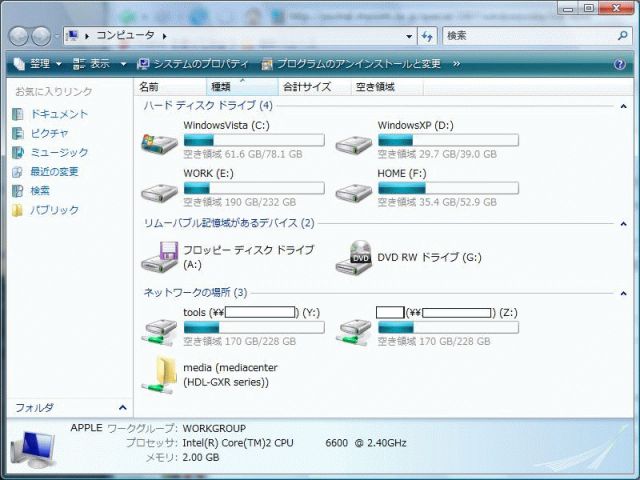Open the 整理 organize menu
The width and height of the screenshot is (640, 480).
point(37,64)
